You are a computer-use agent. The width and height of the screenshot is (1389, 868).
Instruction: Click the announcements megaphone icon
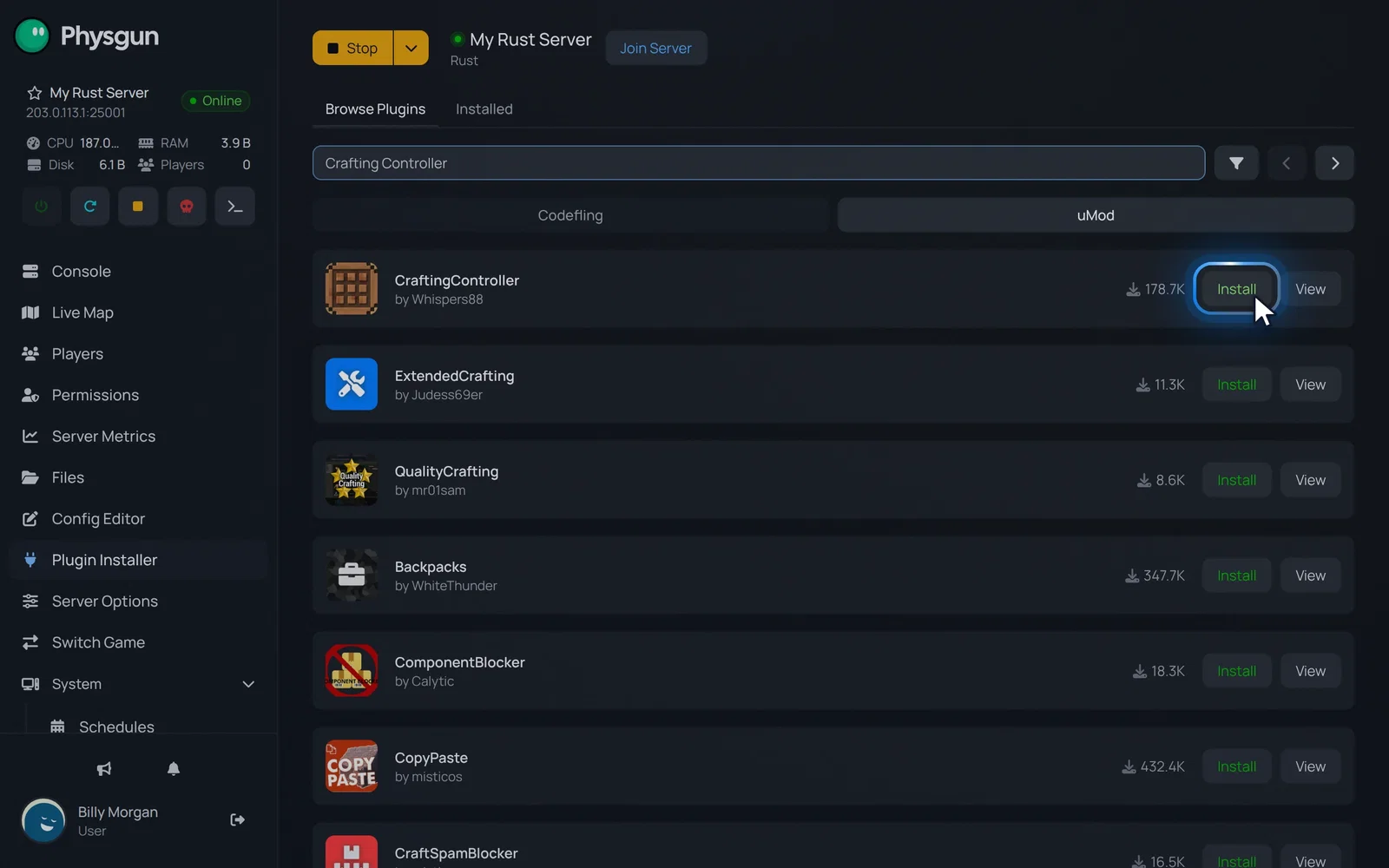104,769
